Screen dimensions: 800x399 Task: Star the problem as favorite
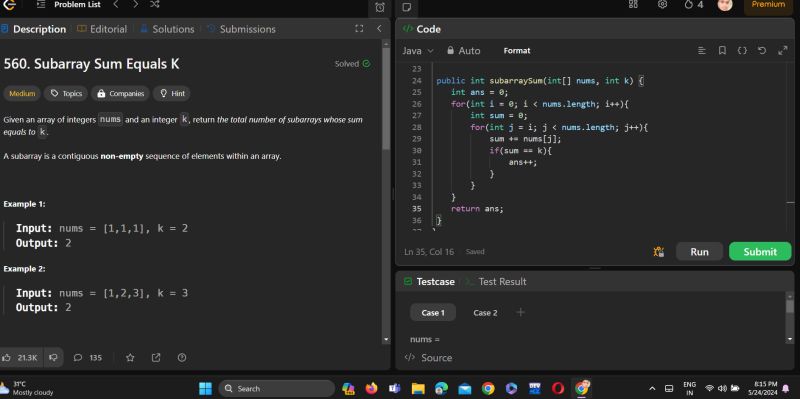[x=130, y=358]
